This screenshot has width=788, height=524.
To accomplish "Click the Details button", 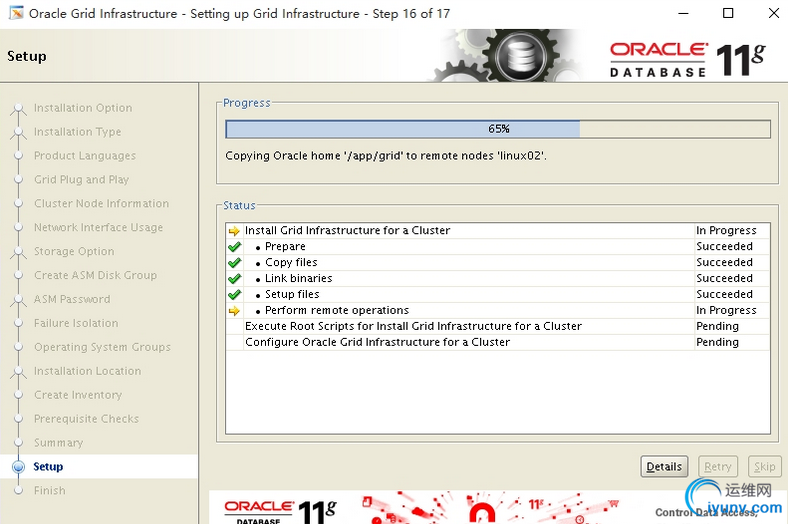I will tap(664, 467).
